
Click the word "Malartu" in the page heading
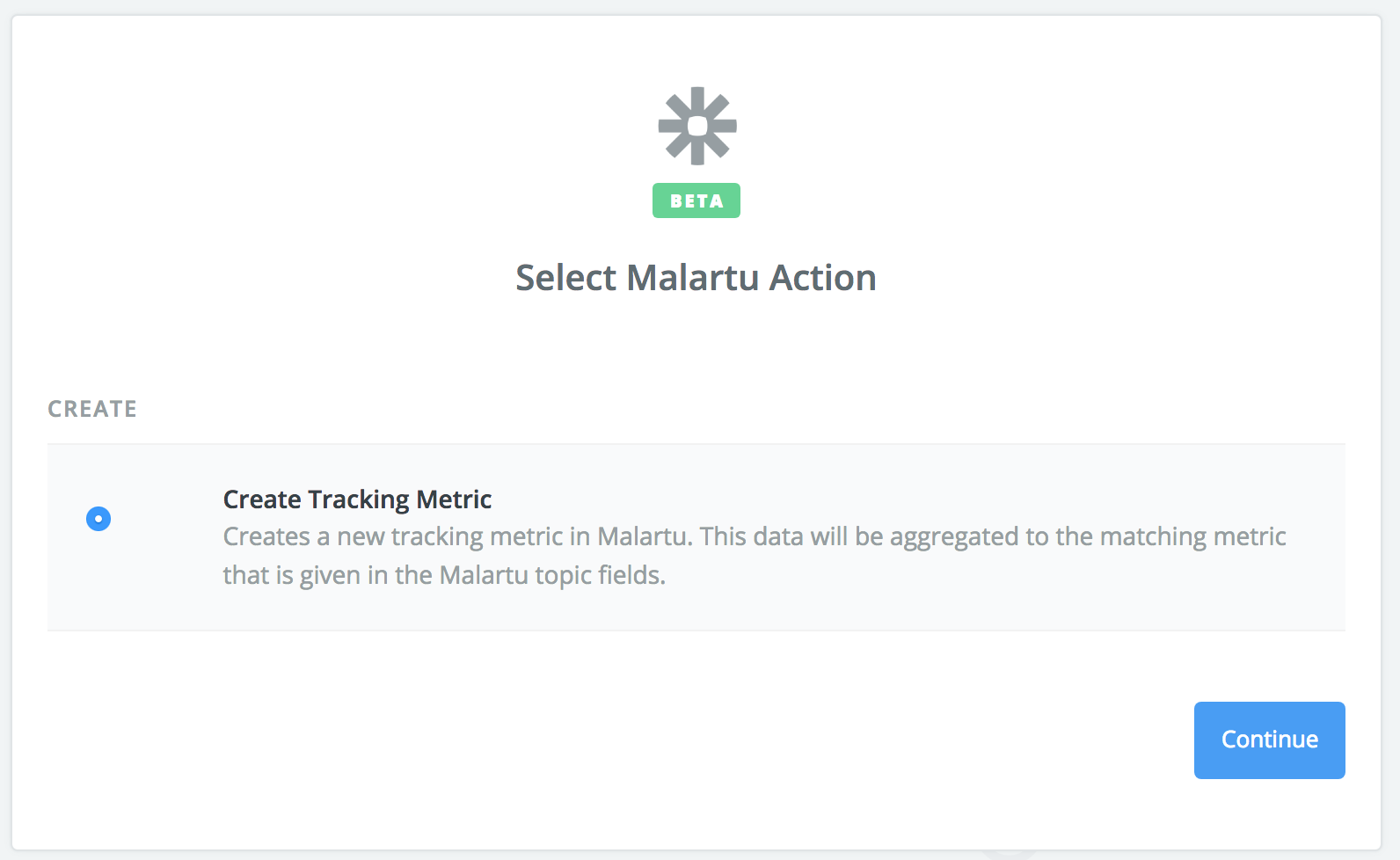click(x=693, y=278)
